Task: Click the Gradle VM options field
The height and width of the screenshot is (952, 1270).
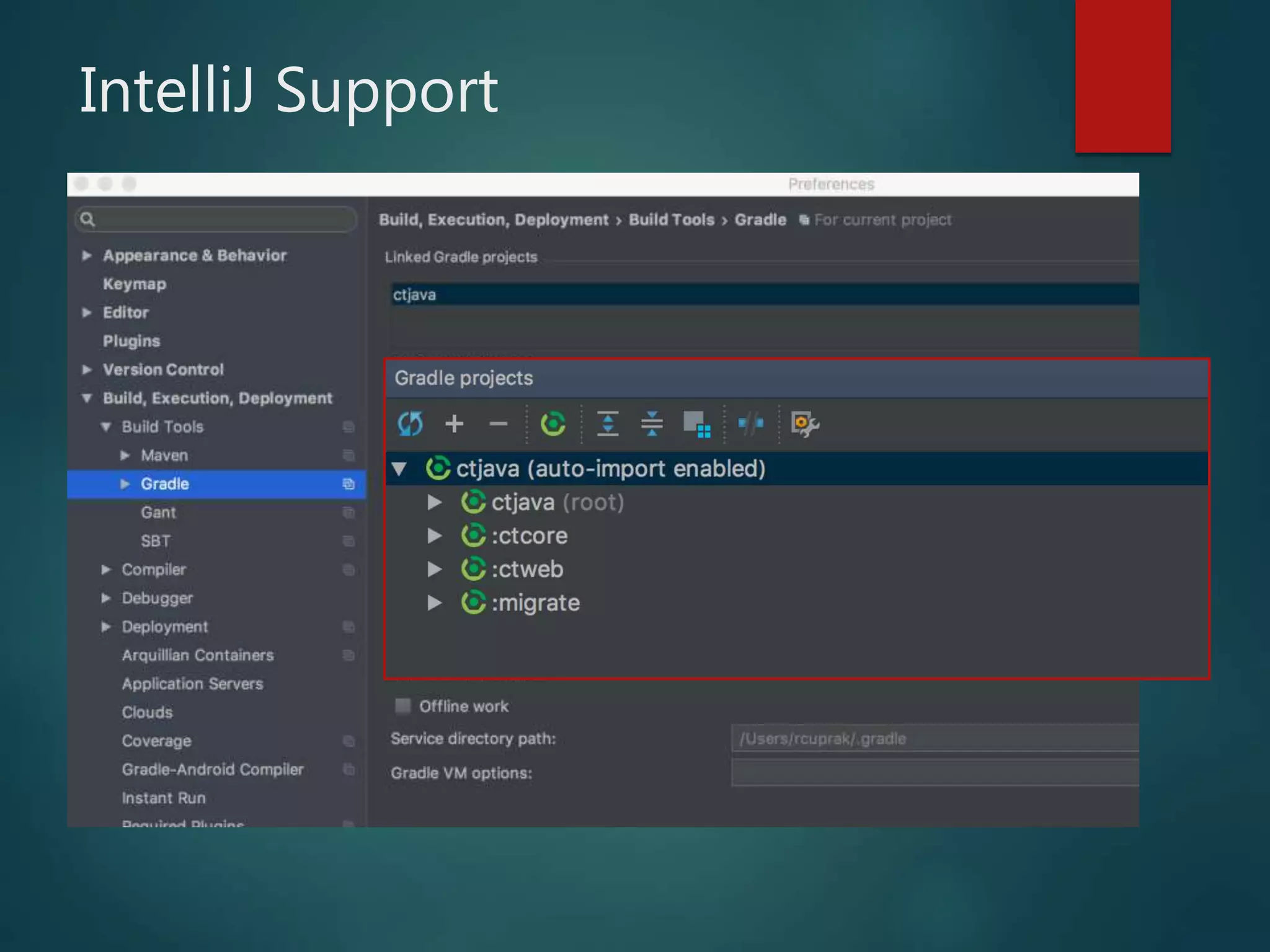Action: pyautogui.click(x=935, y=773)
